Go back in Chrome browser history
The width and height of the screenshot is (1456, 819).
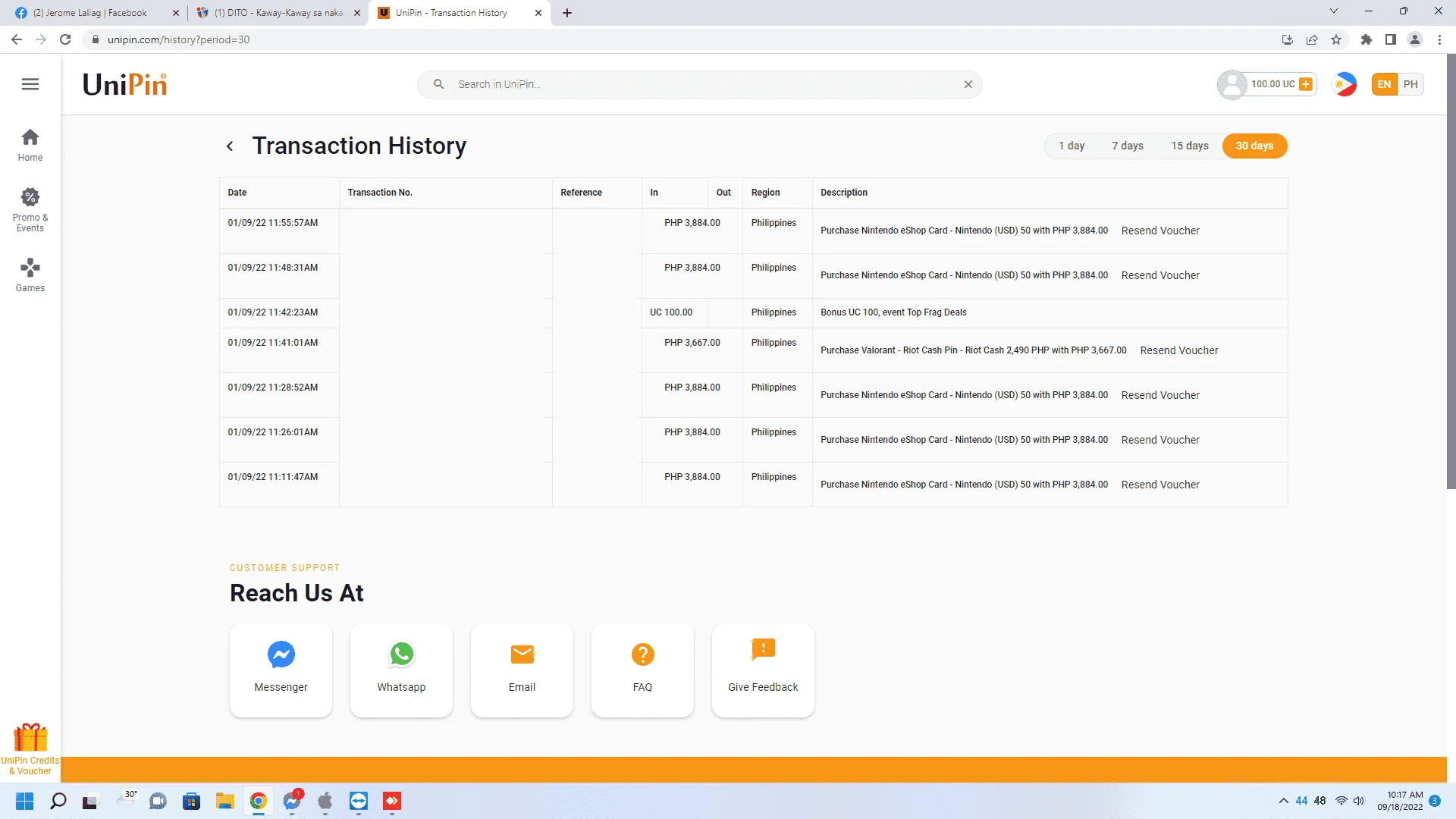pyautogui.click(x=17, y=39)
